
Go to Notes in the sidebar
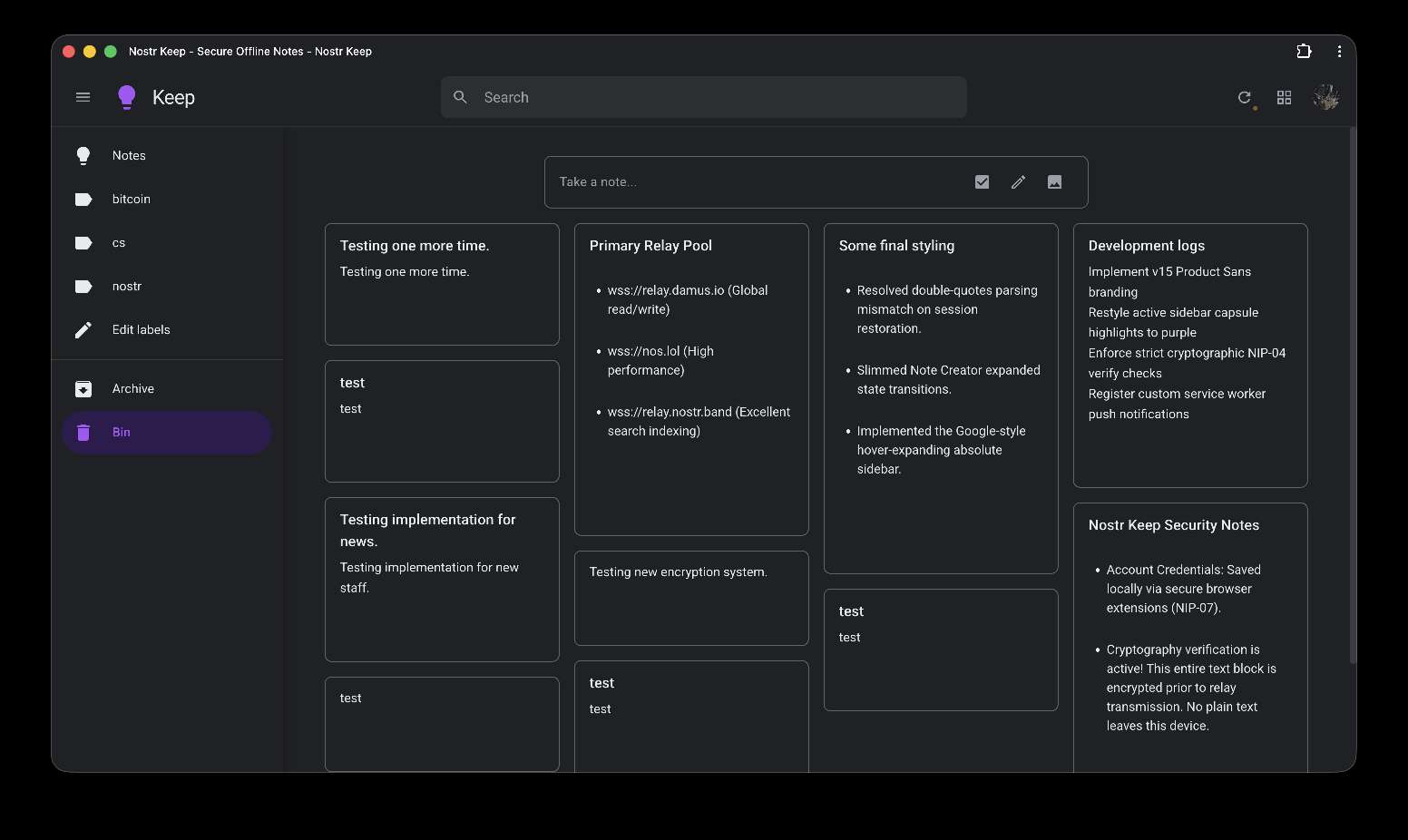tap(167, 156)
